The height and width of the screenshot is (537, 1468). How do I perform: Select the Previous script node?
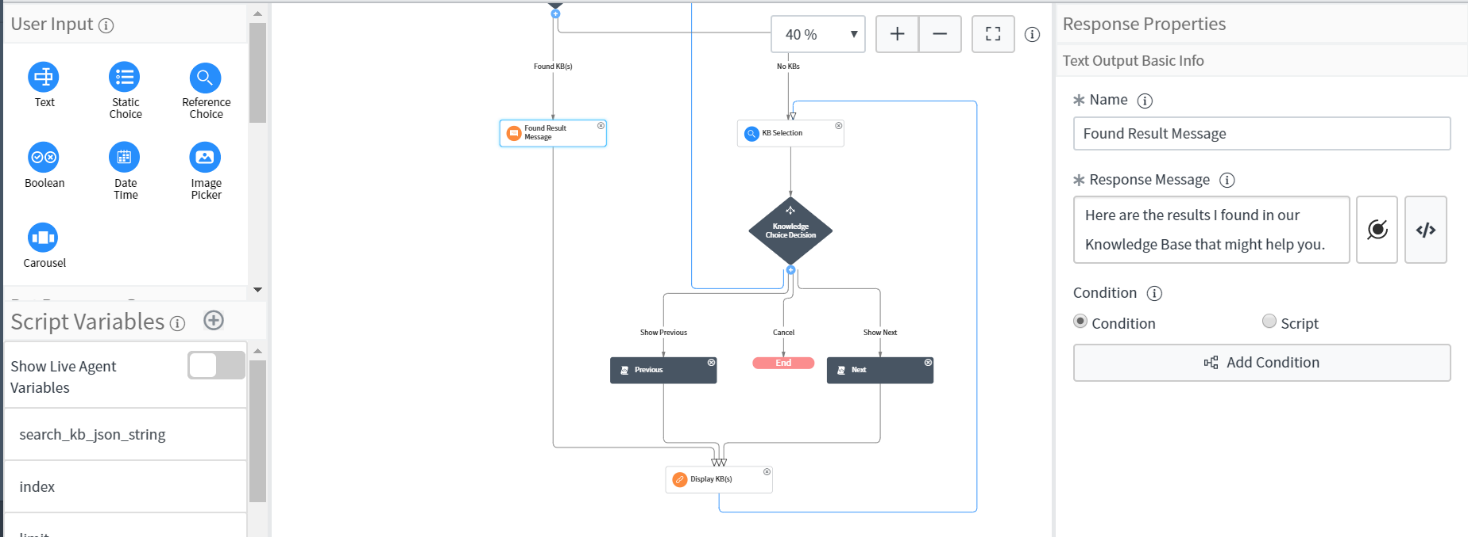pyautogui.click(x=663, y=370)
